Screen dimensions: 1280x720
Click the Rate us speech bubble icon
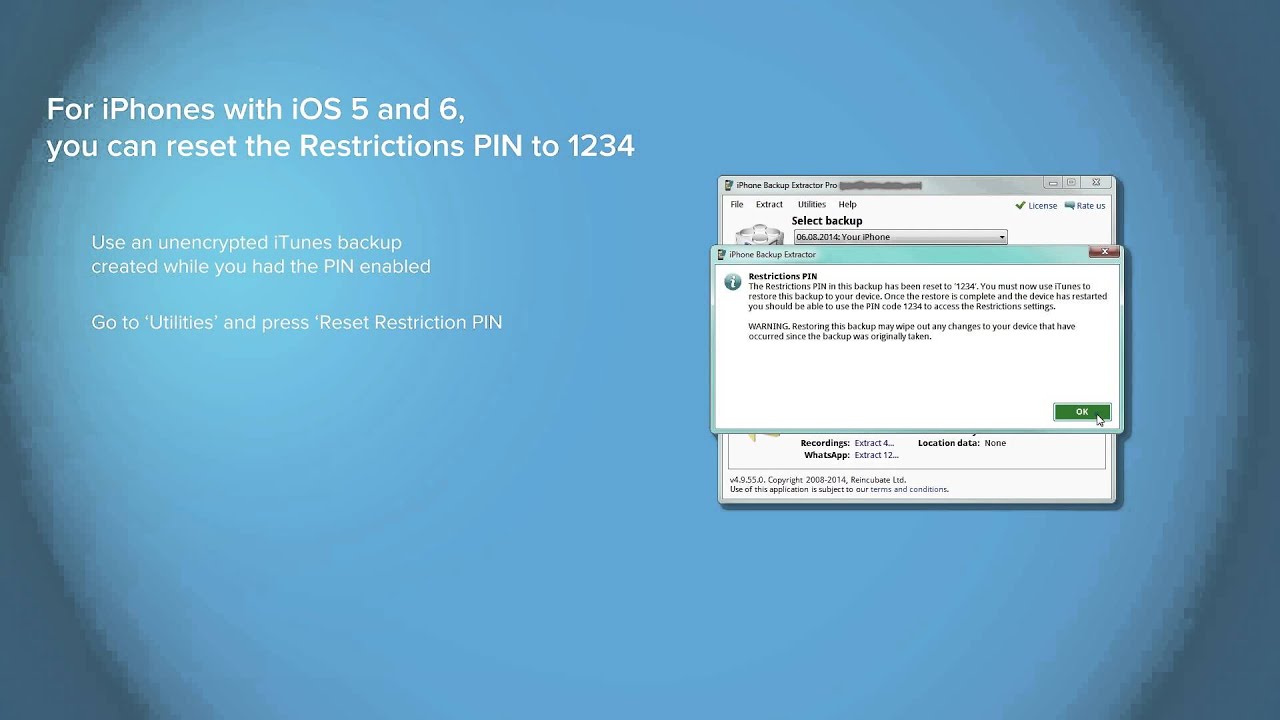pyautogui.click(x=1069, y=206)
